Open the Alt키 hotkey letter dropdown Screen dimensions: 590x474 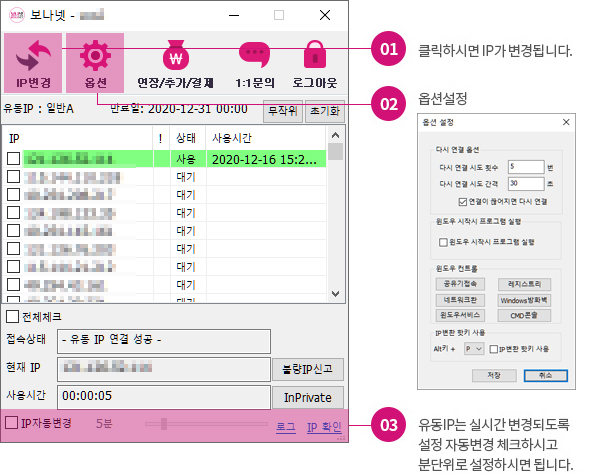pyautogui.click(x=474, y=349)
